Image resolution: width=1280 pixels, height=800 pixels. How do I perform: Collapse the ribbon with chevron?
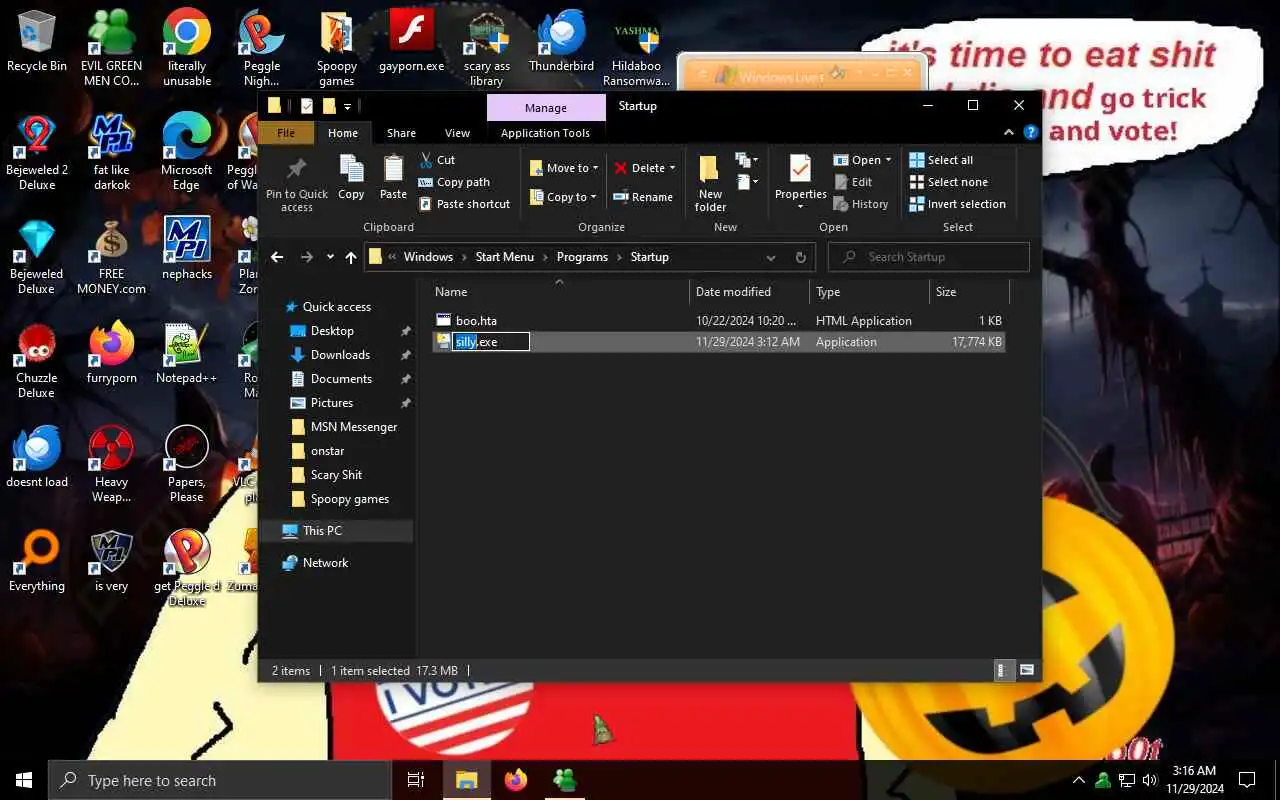tap(1009, 132)
